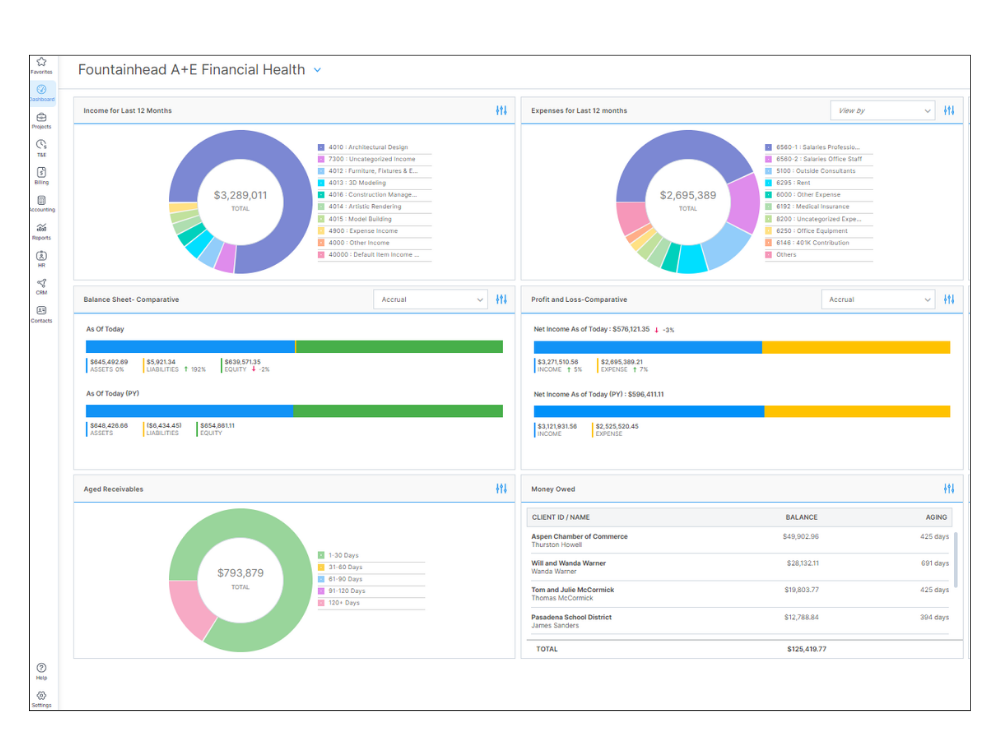Open the T&E time and expense module
1000x750 pixels.
[x=41, y=148]
